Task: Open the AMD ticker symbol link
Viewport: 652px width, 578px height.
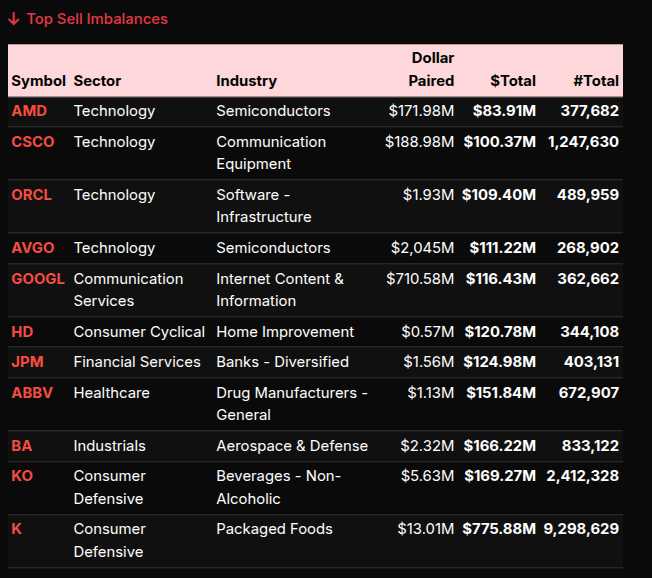Action: (x=29, y=111)
